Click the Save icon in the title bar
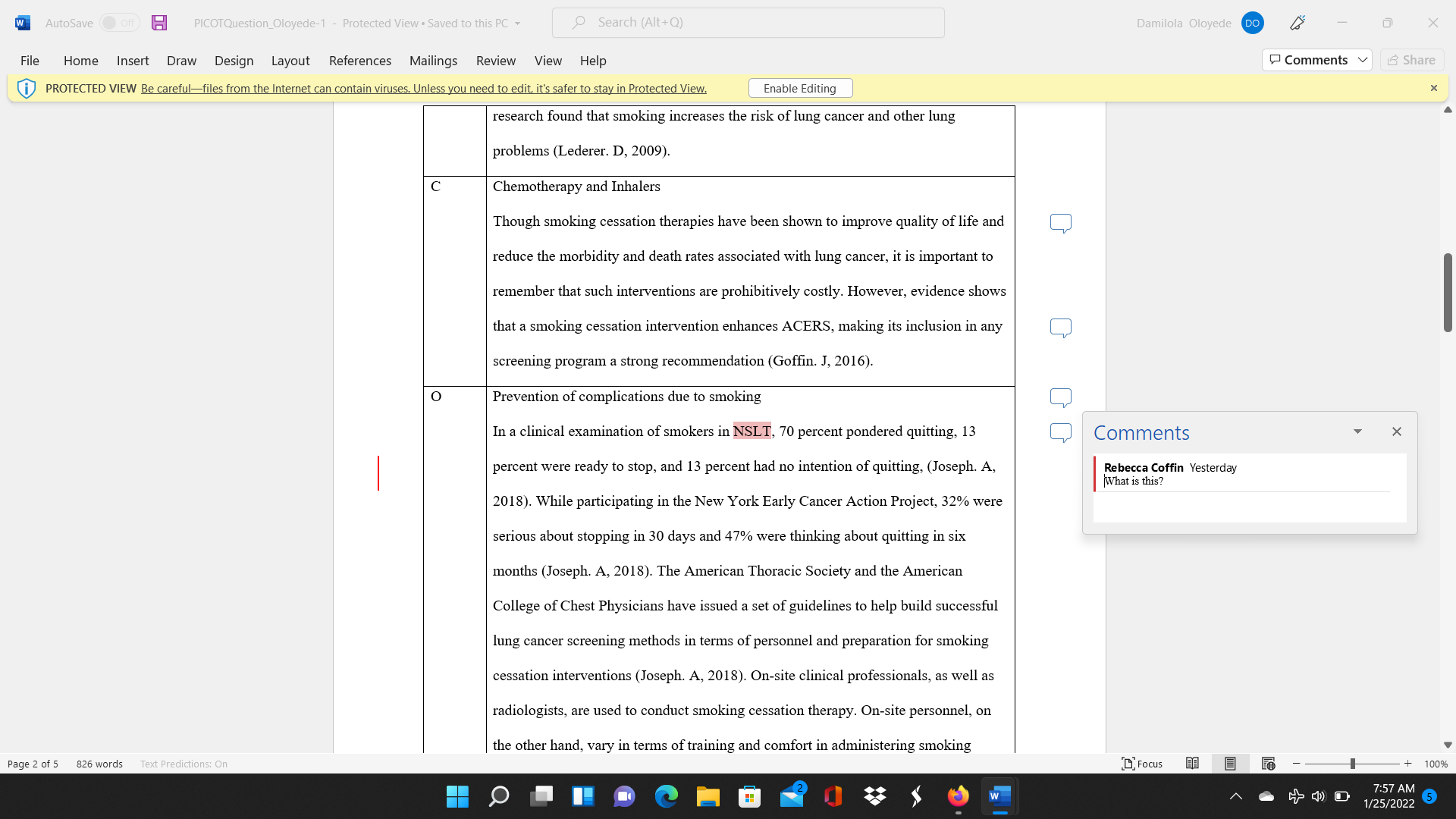The width and height of the screenshot is (1456, 819). point(159,23)
